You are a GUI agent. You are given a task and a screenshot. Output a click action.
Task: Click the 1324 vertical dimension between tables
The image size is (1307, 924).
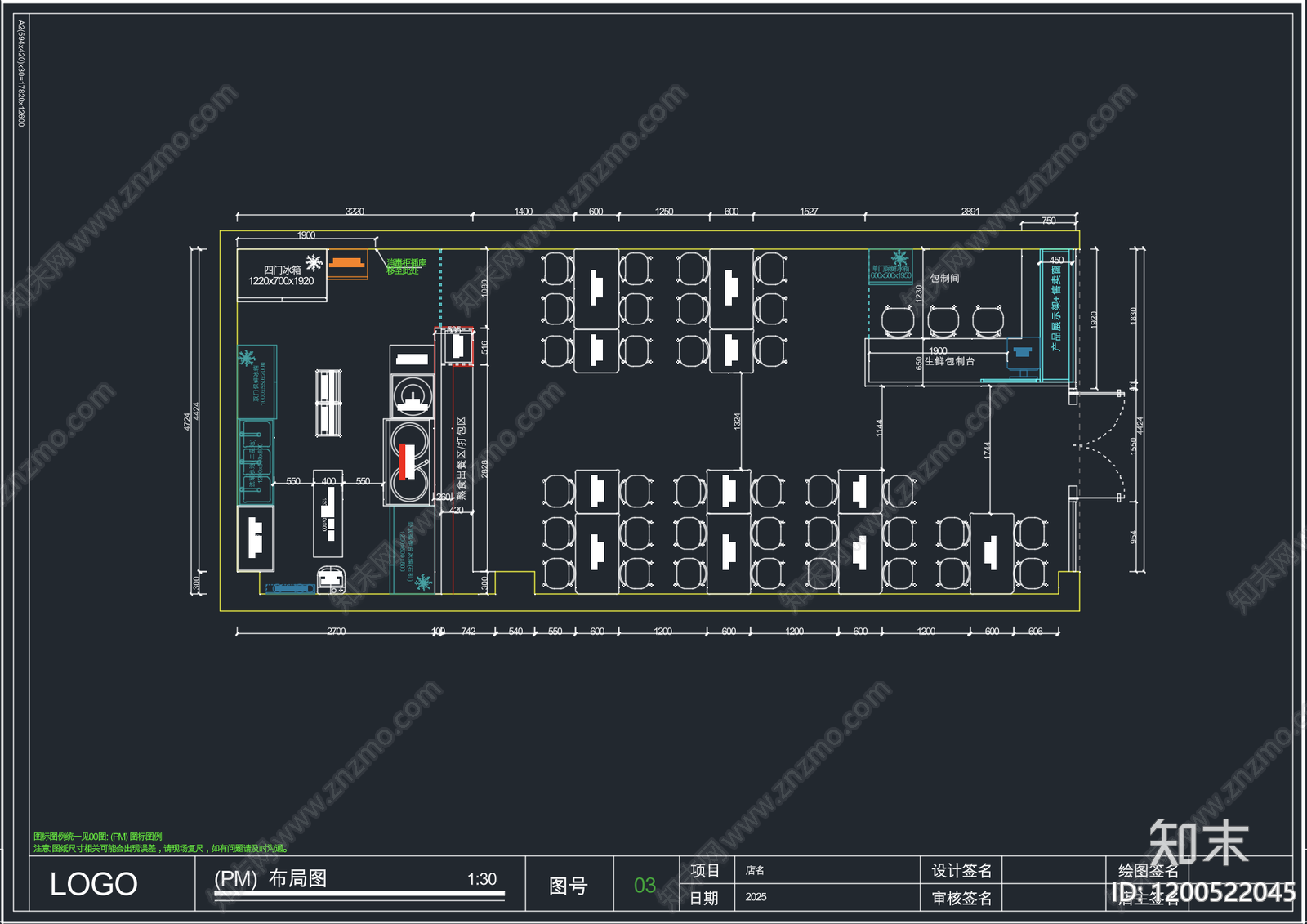point(737,422)
